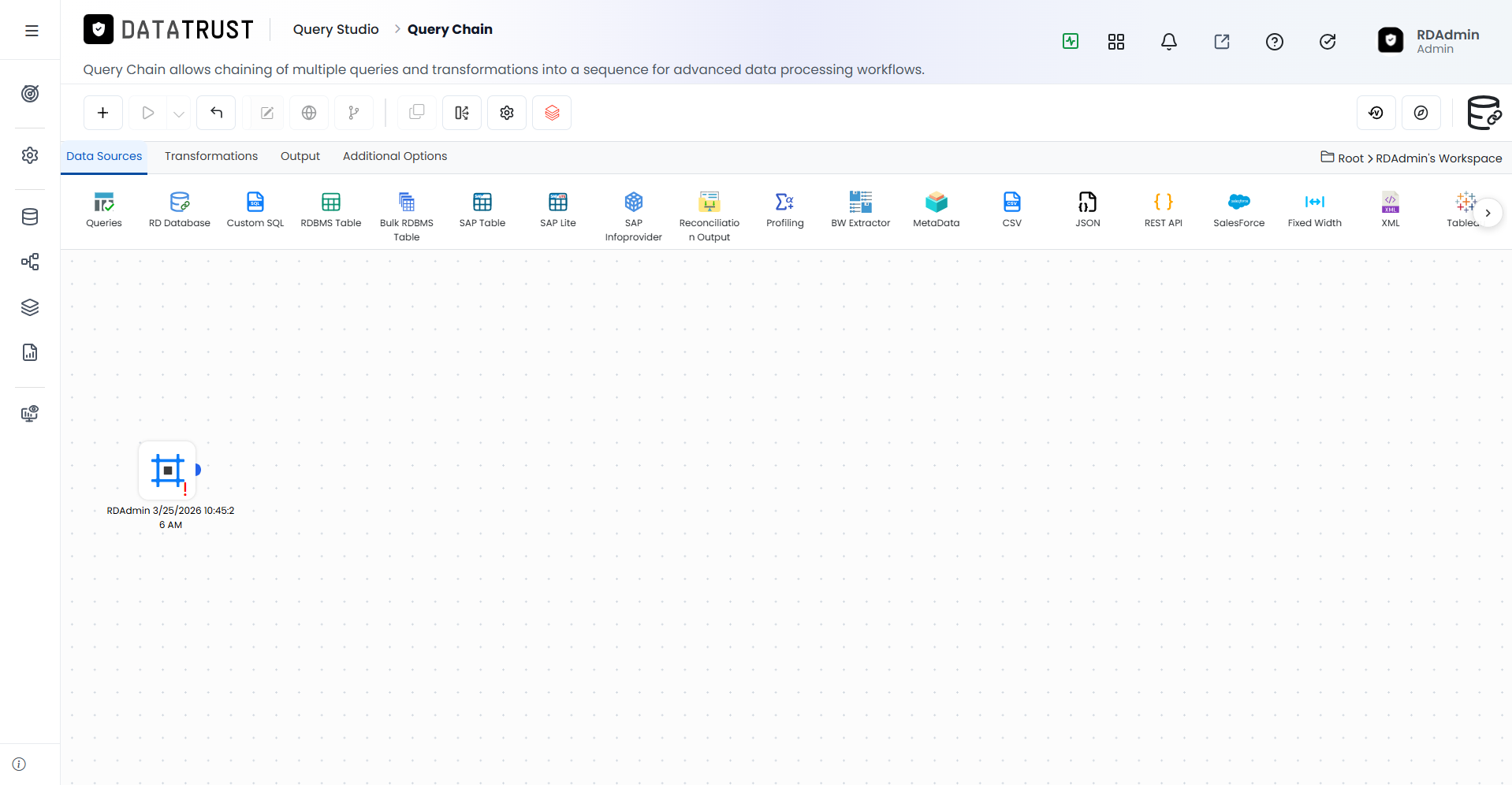The image size is (1512, 785).
Task: Switch to Transformations tab
Action: click(x=211, y=156)
